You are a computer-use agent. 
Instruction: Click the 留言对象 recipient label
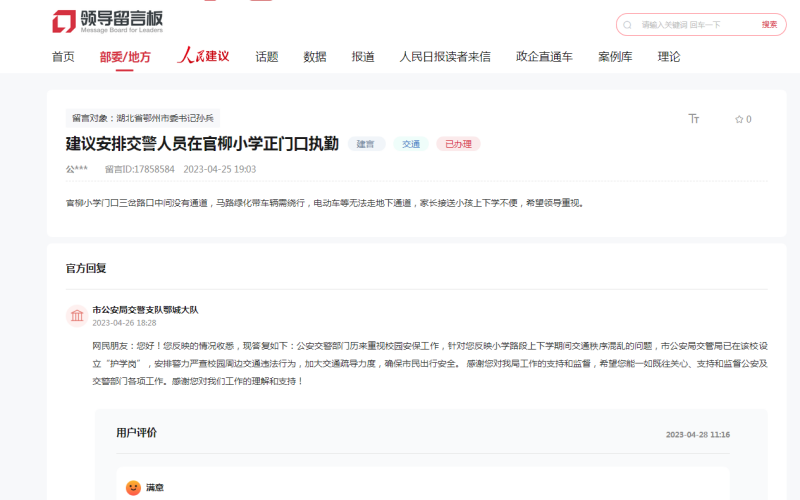coord(143,118)
